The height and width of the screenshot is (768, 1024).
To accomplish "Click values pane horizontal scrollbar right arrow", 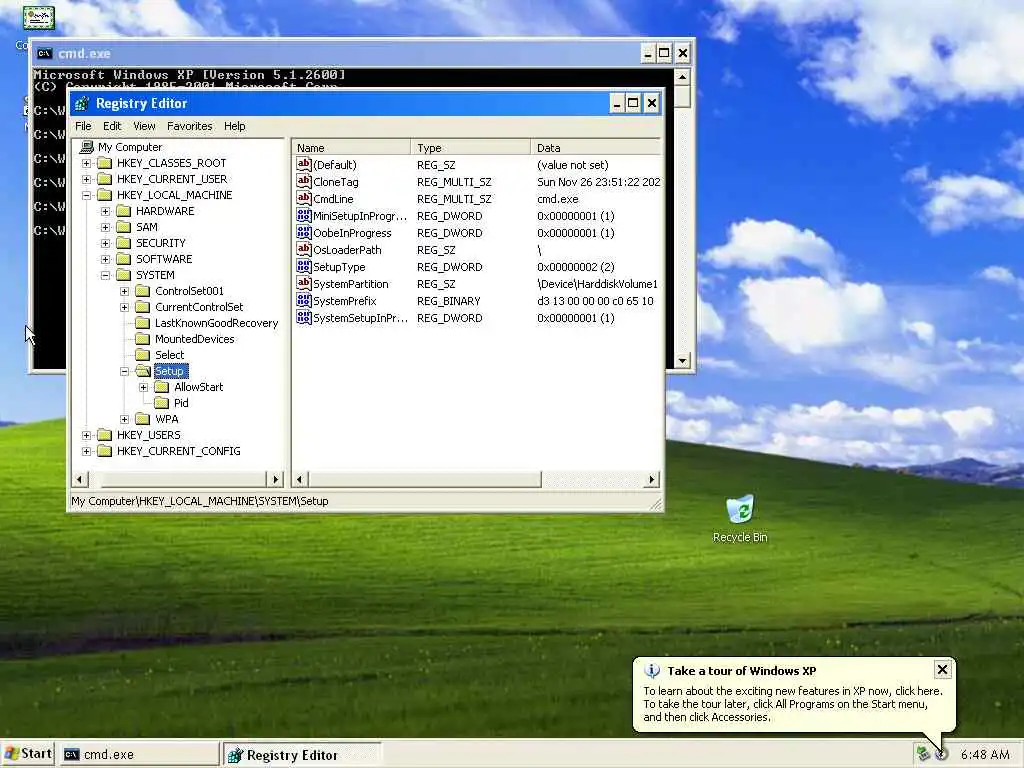I will tap(651, 479).
